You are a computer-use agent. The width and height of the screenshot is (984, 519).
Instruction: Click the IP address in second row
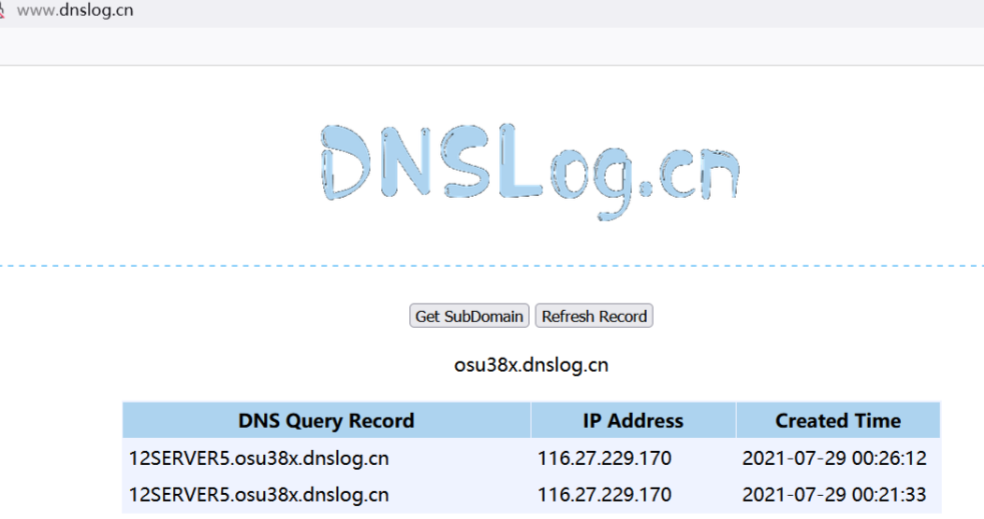coord(604,495)
